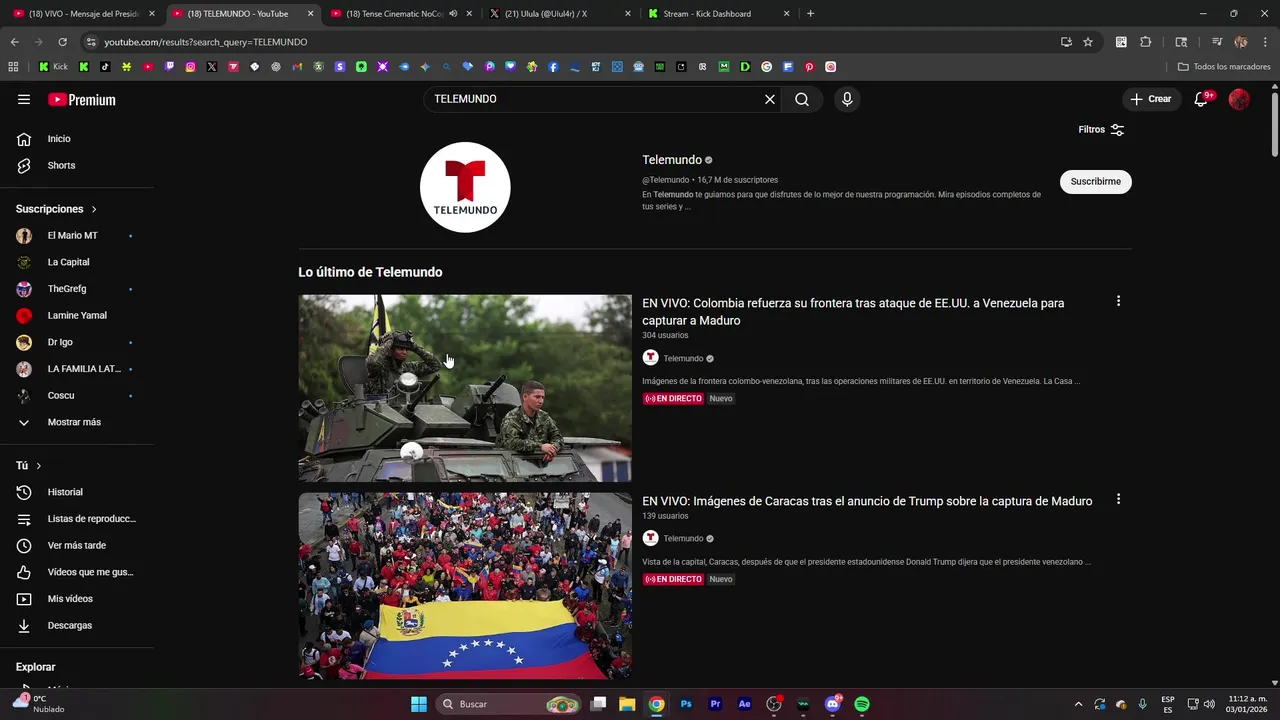Image resolution: width=1280 pixels, height=720 pixels.
Task: Open Chrome three-dot menu
Action: 1264,42
